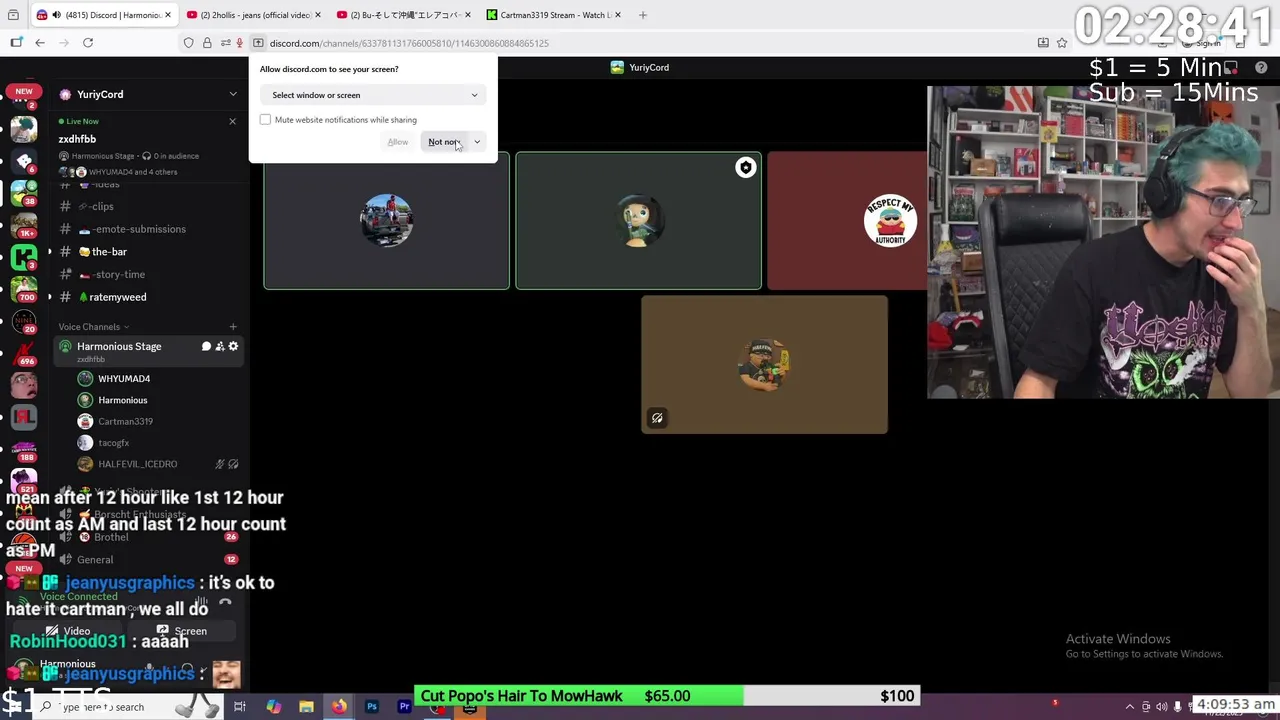
Task: Click the 'Respect My Authority' participant tile
Action: [847, 221]
